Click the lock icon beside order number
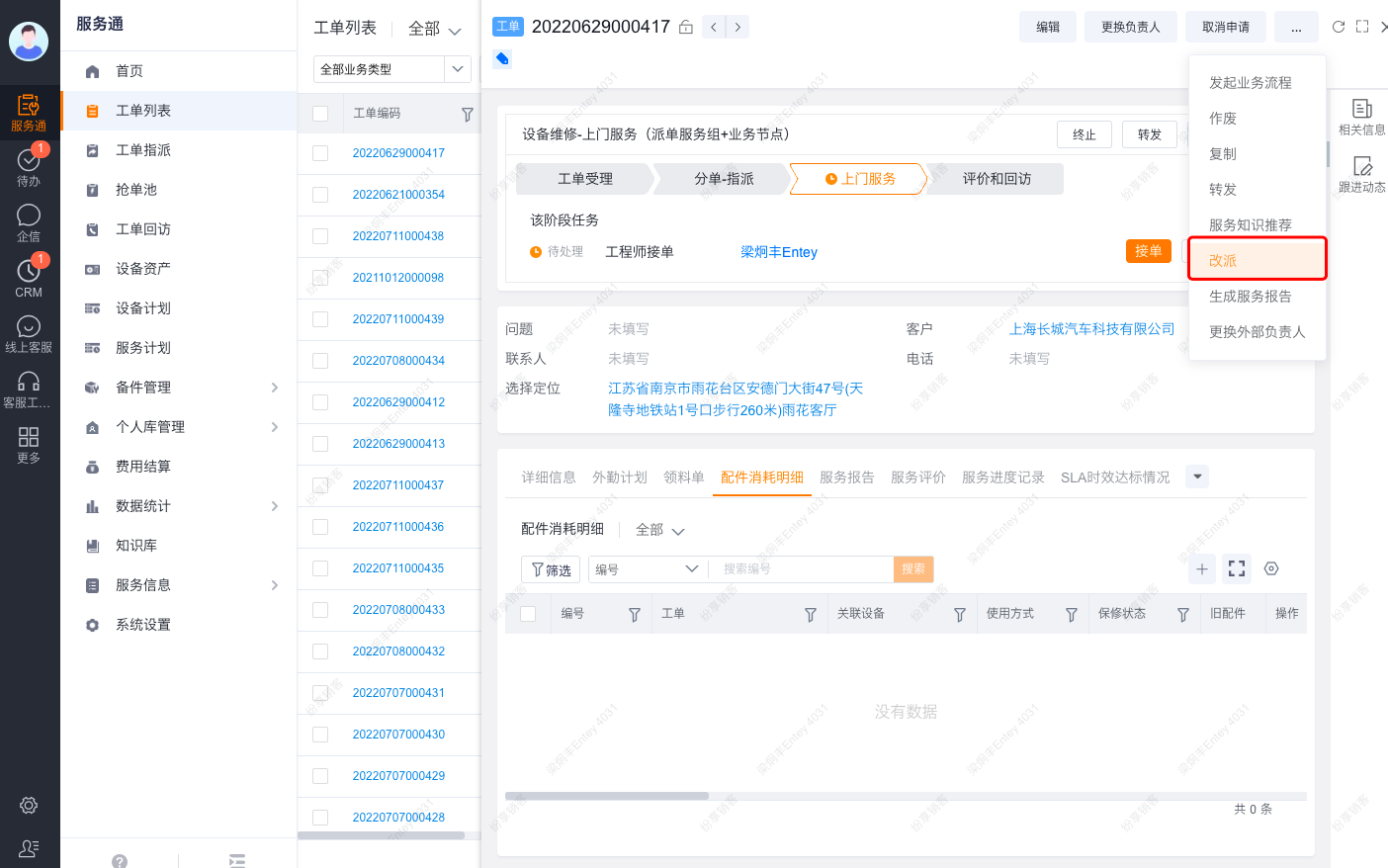This screenshot has width=1388, height=868. click(686, 27)
